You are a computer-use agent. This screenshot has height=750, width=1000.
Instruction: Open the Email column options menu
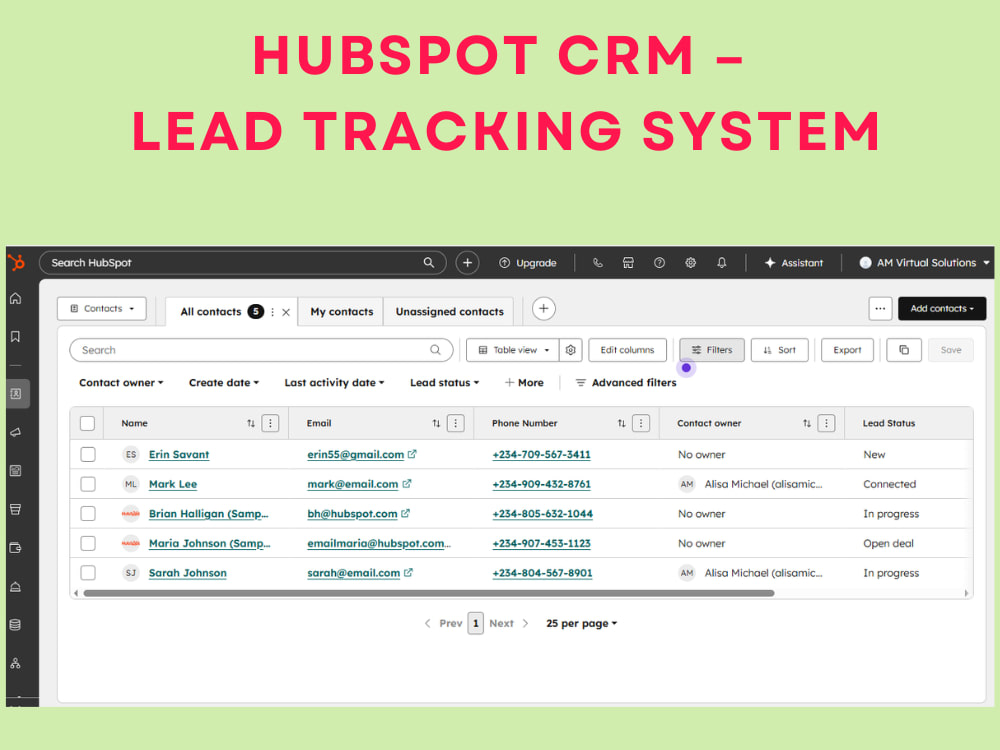[x=455, y=423]
